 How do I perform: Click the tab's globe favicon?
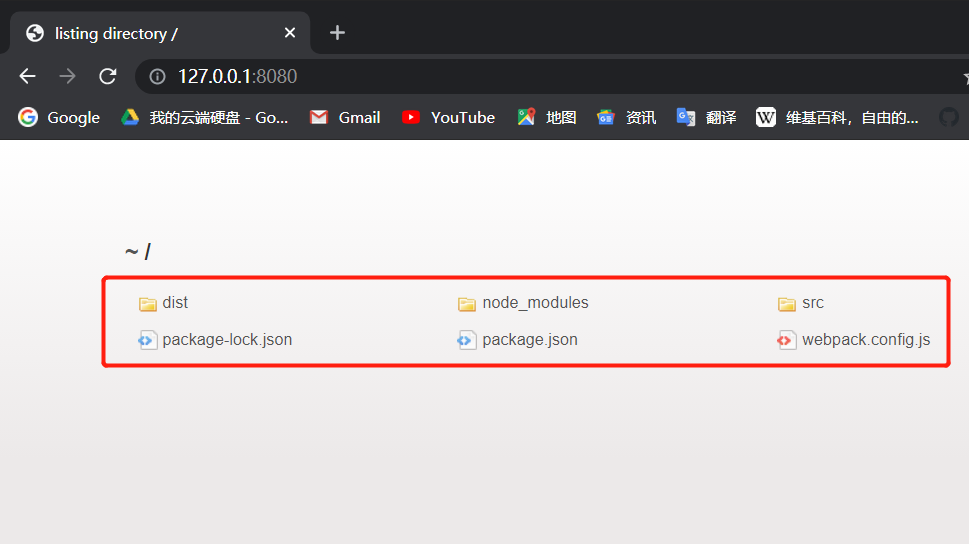point(35,33)
